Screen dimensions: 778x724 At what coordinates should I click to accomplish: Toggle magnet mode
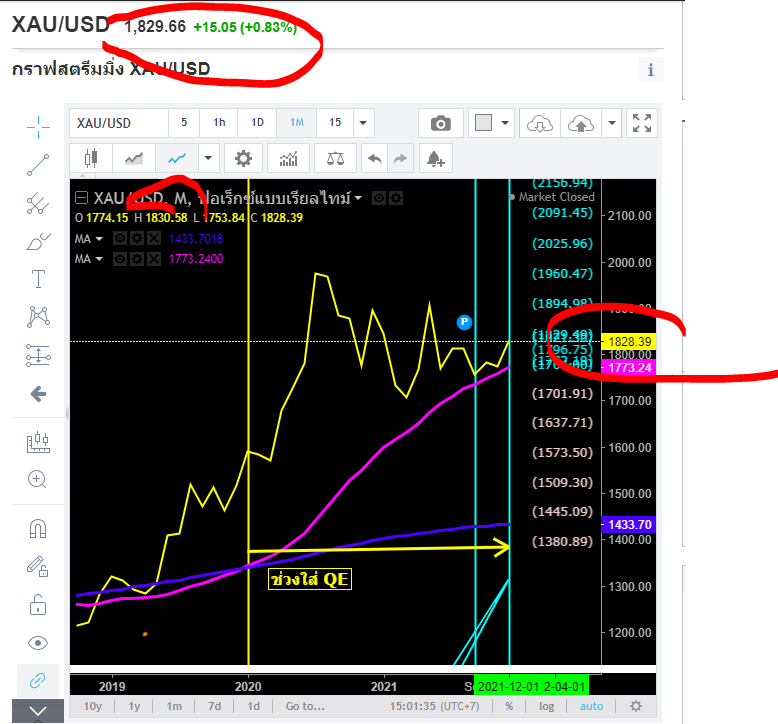pyautogui.click(x=38, y=528)
